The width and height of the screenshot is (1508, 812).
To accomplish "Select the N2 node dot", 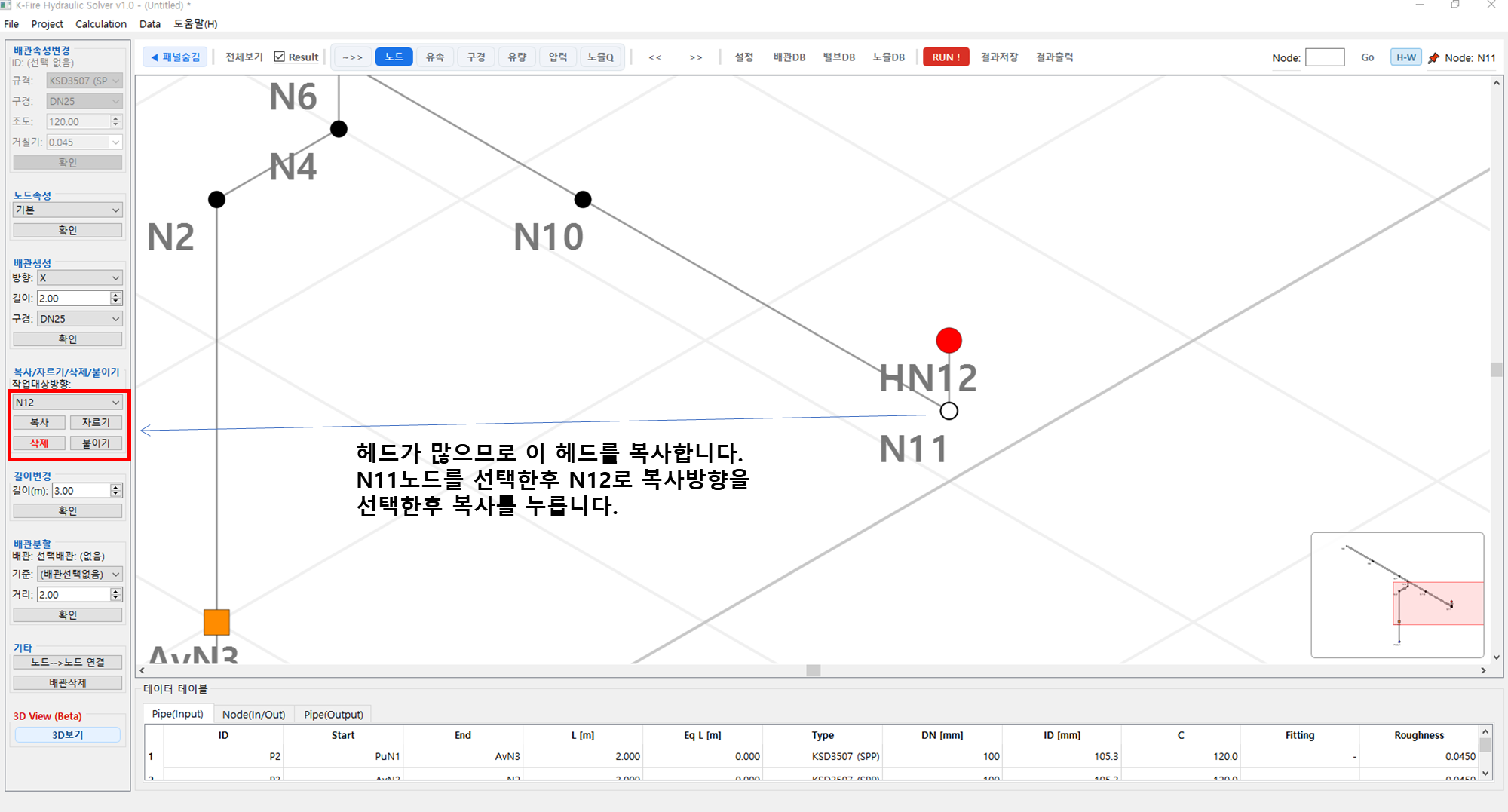I will click(x=216, y=200).
